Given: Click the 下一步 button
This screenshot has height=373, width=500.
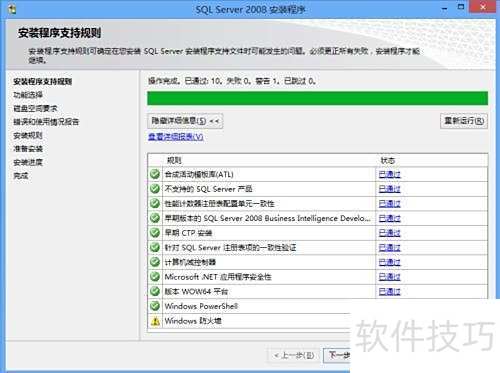Looking at the screenshot, I should pyautogui.click(x=337, y=356).
